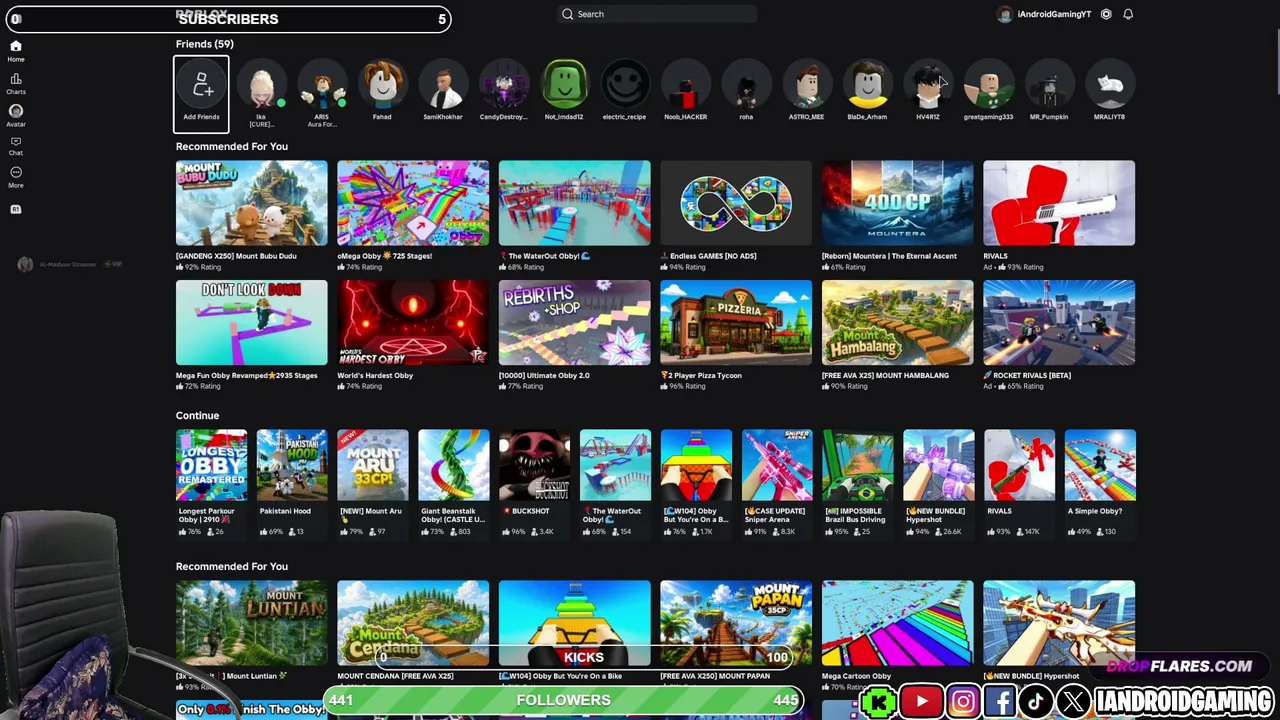The height and width of the screenshot is (720, 1280).
Task: Open friend Ika's avatar
Action: (261, 86)
